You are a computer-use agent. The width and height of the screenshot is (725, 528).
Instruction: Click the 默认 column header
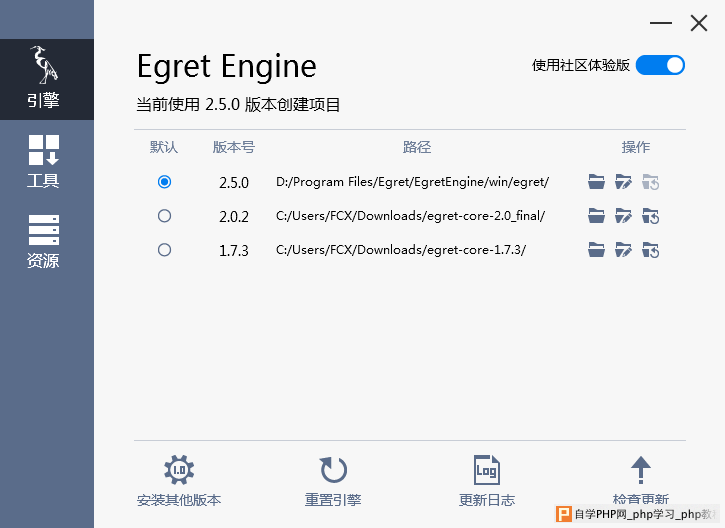[164, 147]
